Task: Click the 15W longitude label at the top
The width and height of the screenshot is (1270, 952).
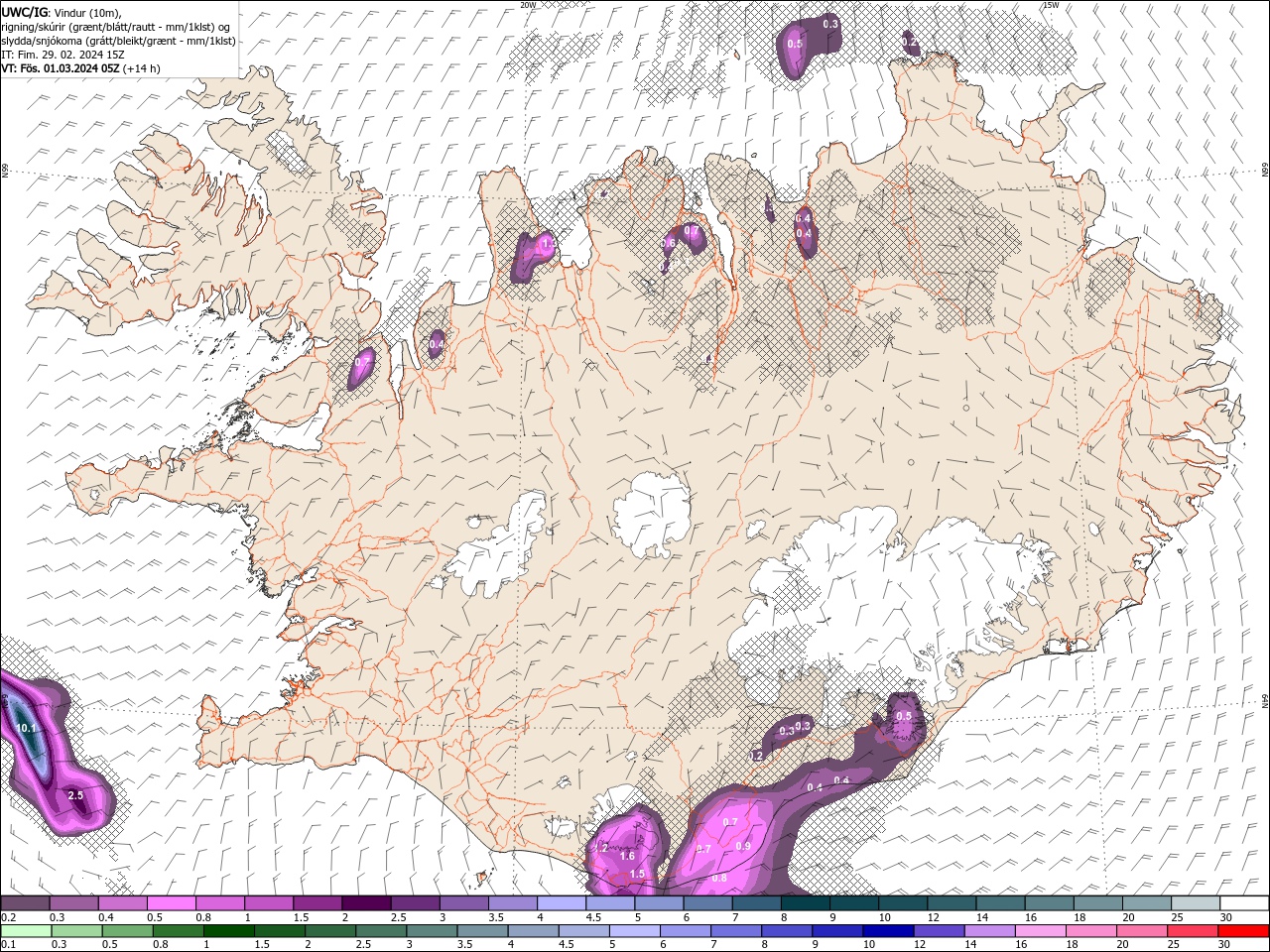Action: click(1051, 5)
